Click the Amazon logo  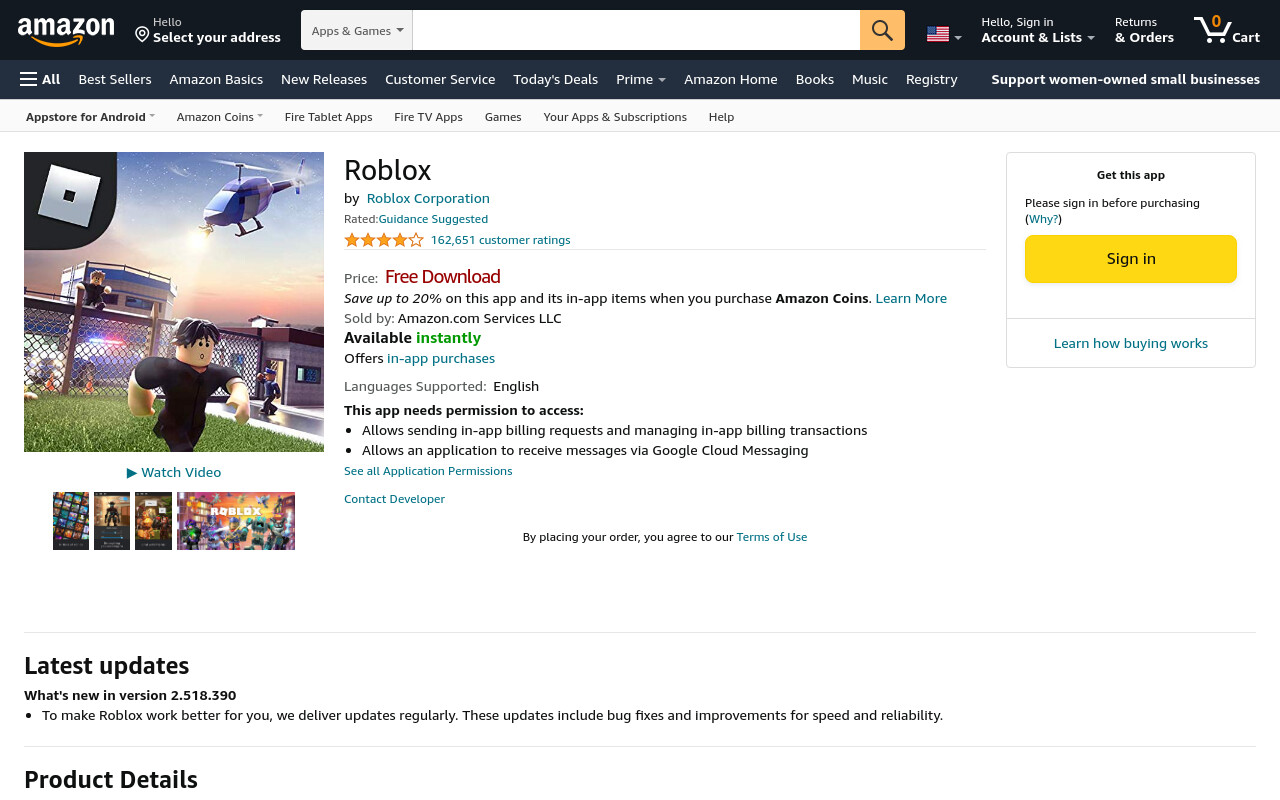pos(66,31)
